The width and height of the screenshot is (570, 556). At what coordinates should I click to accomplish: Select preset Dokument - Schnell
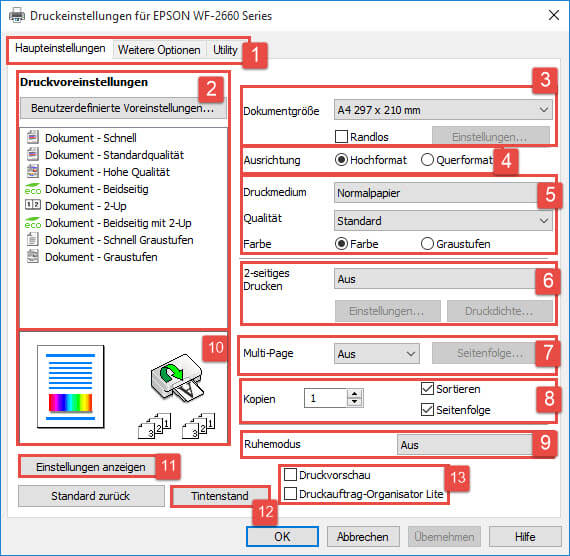click(91, 138)
